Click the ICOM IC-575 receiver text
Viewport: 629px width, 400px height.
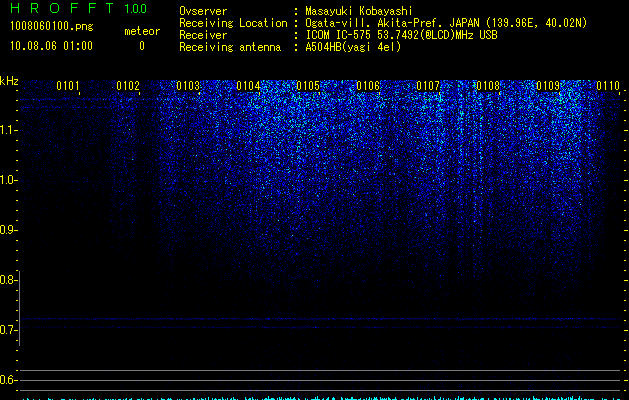click(x=401, y=35)
